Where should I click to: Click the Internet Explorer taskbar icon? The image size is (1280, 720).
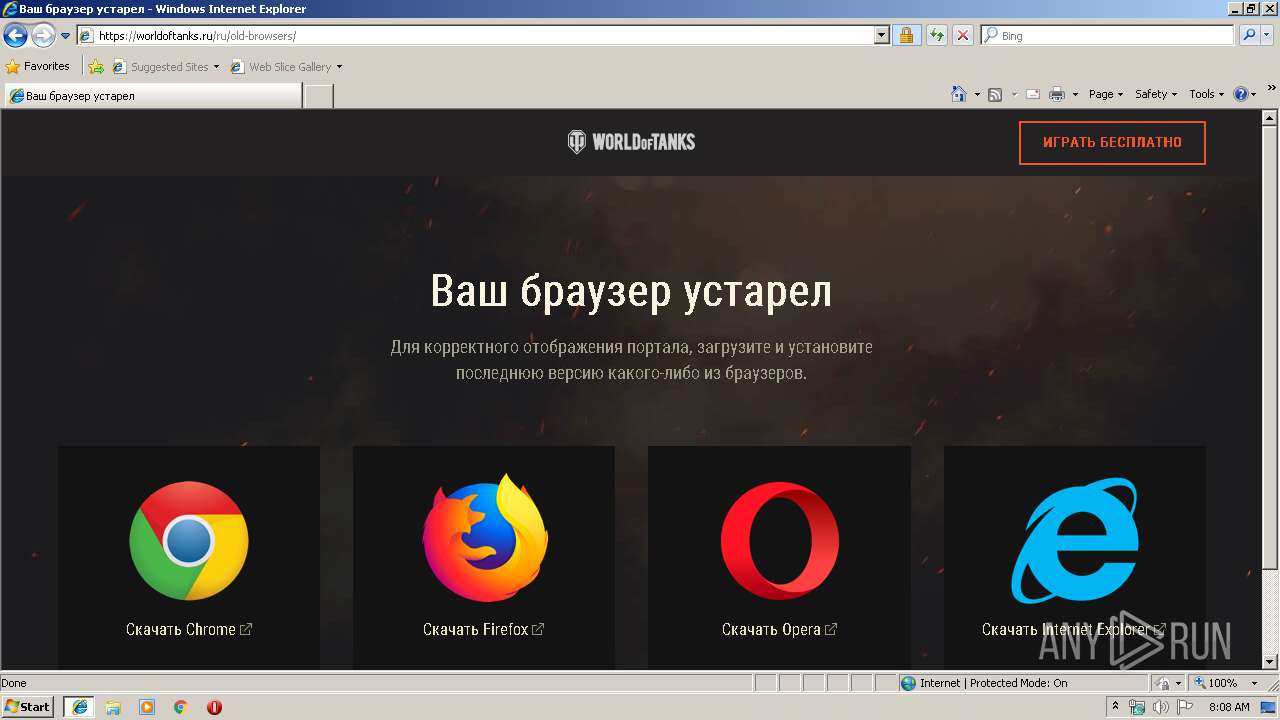point(80,707)
